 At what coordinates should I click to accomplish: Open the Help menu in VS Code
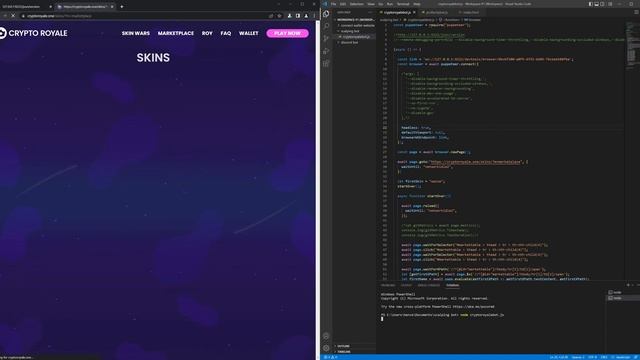point(417,4)
